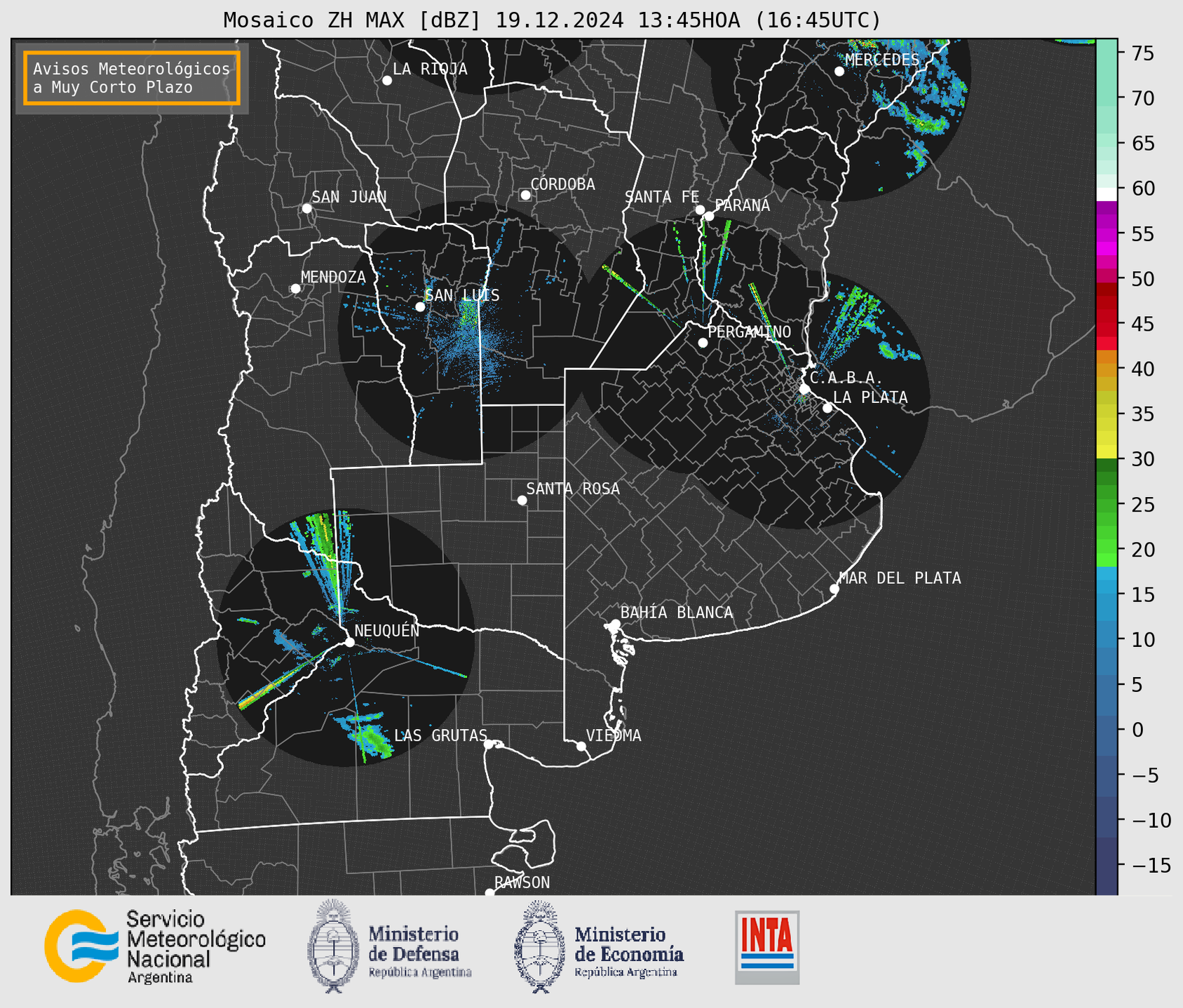
Task: Click the SAN LUIS city marker dot
Action: (420, 307)
